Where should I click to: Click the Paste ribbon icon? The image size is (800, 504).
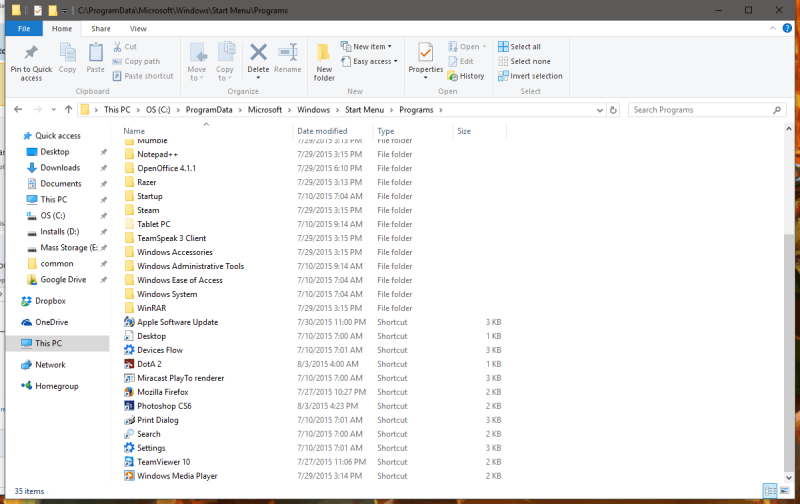pos(95,53)
